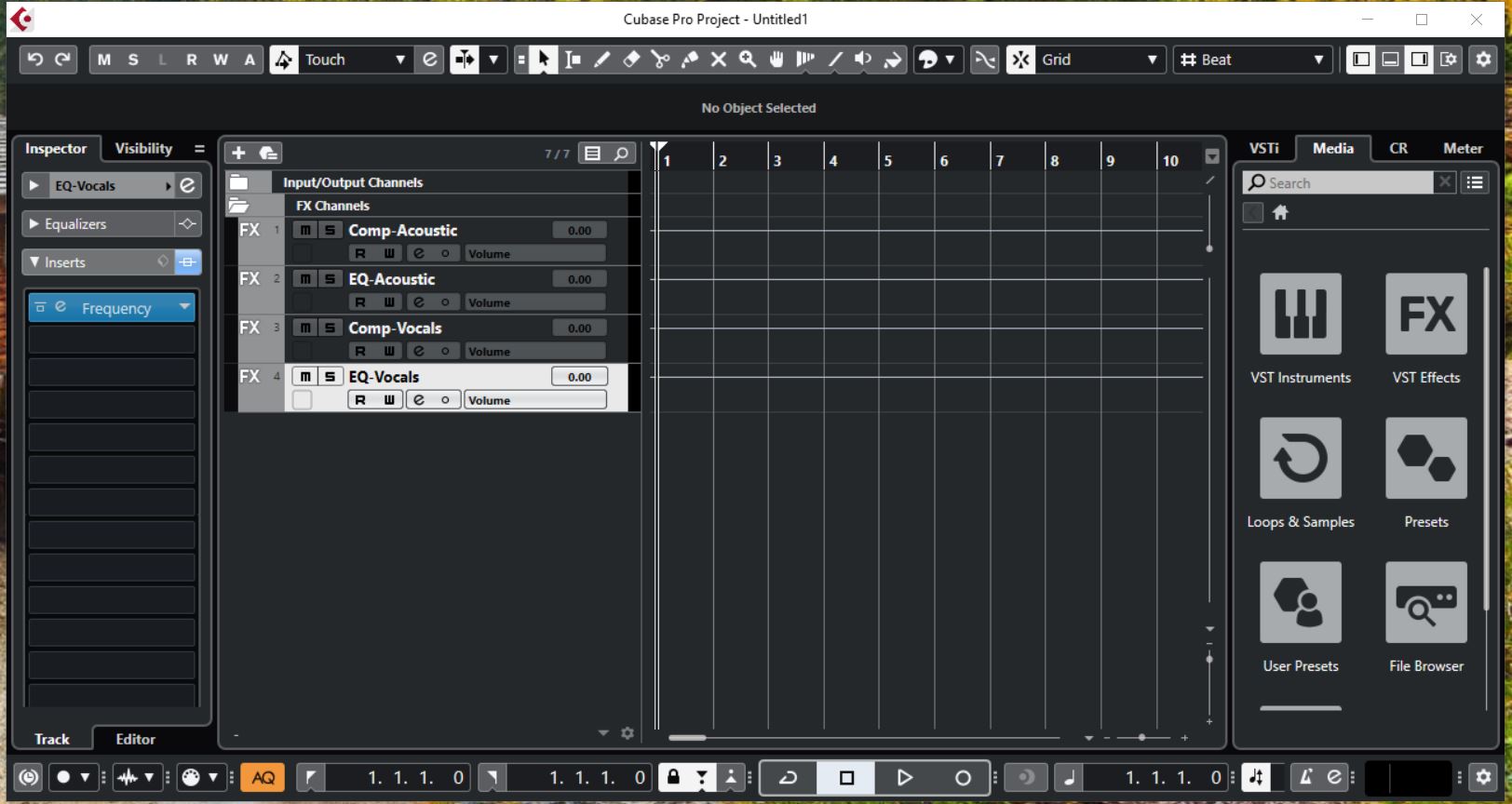This screenshot has height=804, width=1512.
Task: Open the track preset cloud icon
Action: (x=268, y=153)
